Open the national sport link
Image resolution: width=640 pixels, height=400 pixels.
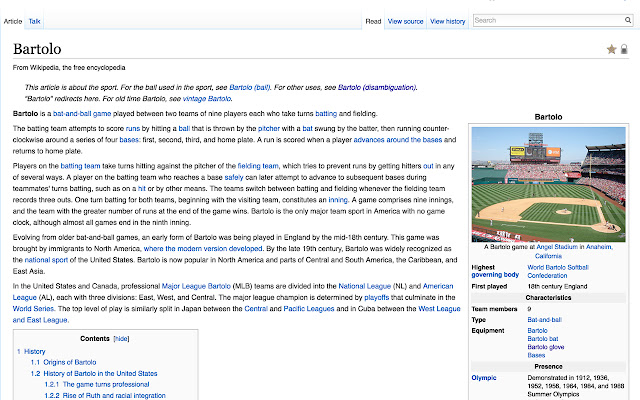coord(46,260)
